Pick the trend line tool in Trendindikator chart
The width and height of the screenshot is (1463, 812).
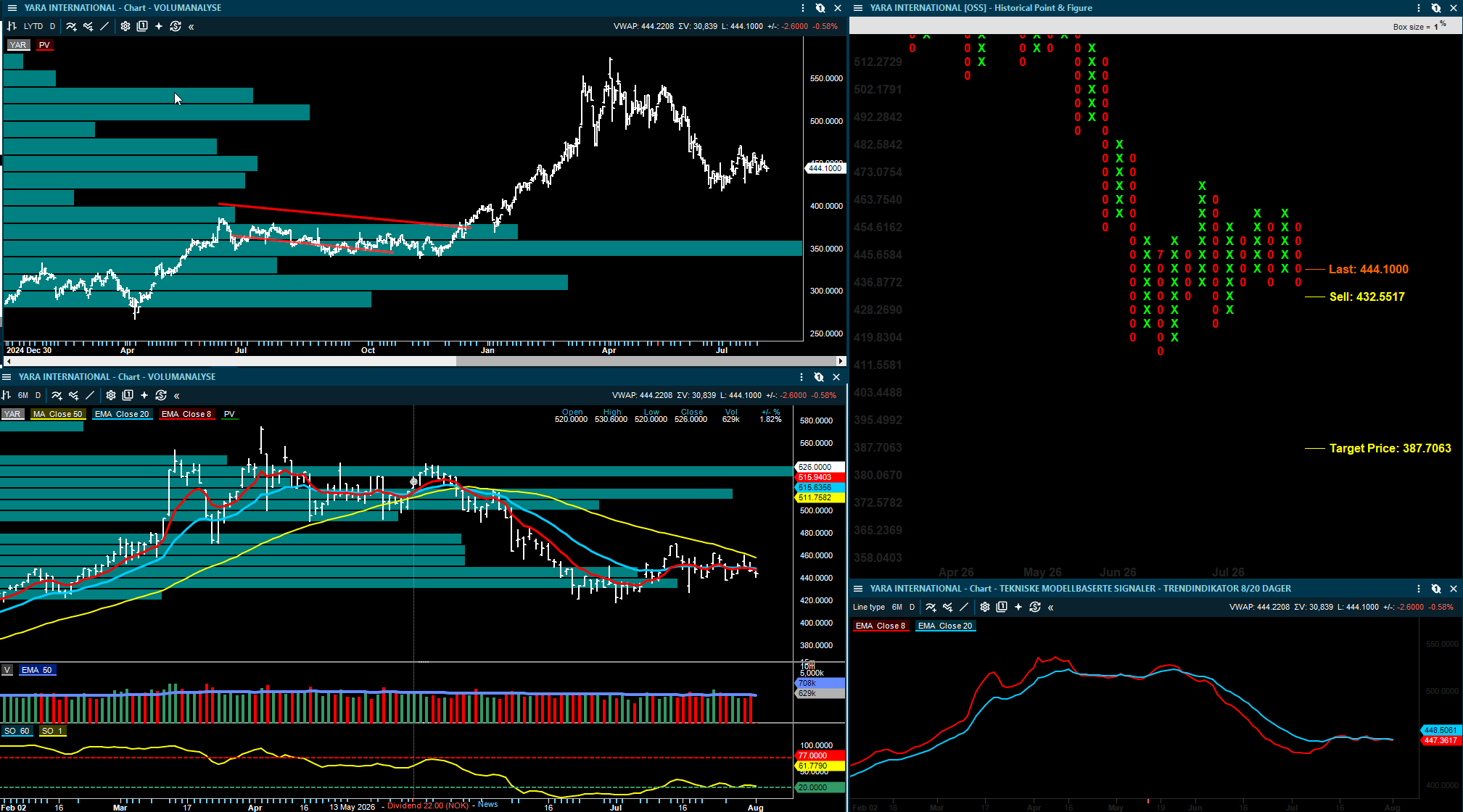coord(964,607)
